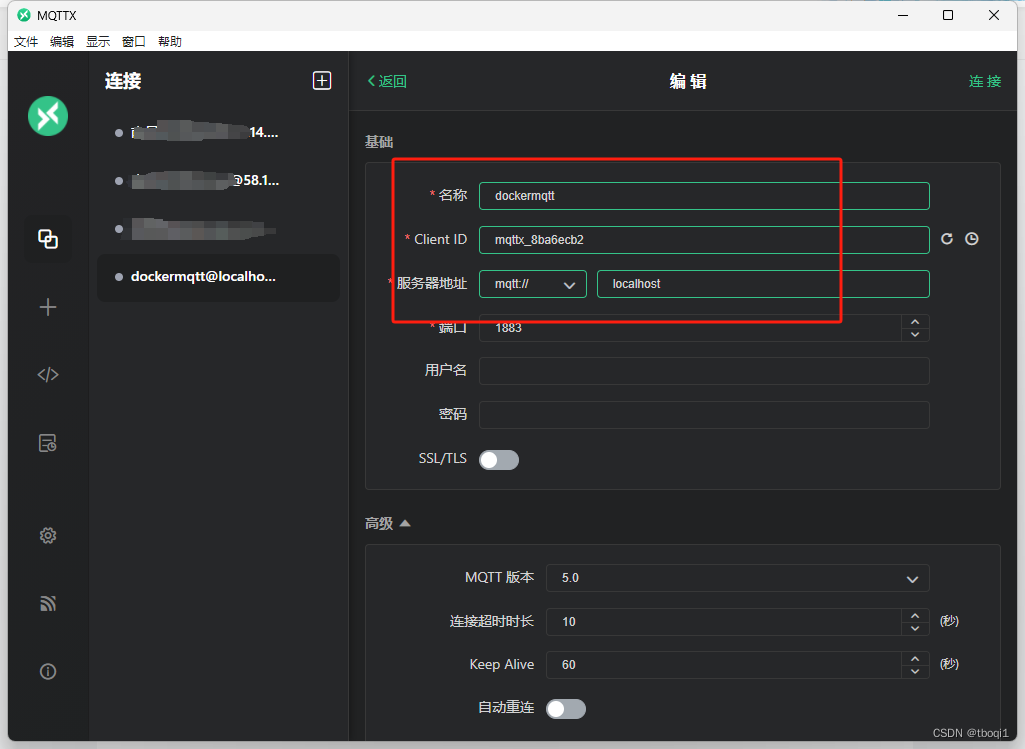
Task: Toggle the 自动重连 auto reconnect switch
Action: click(x=566, y=709)
